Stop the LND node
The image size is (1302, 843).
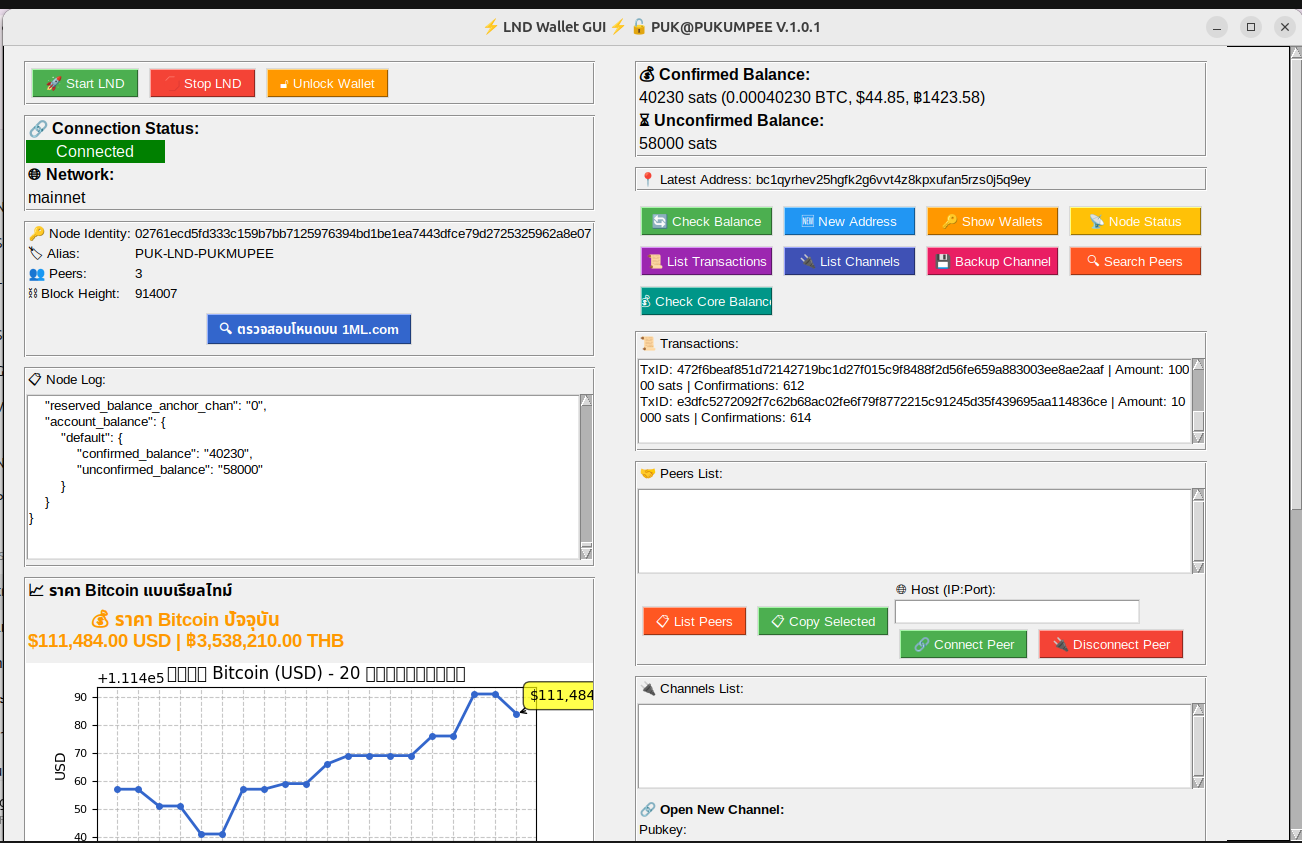[203, 83]
